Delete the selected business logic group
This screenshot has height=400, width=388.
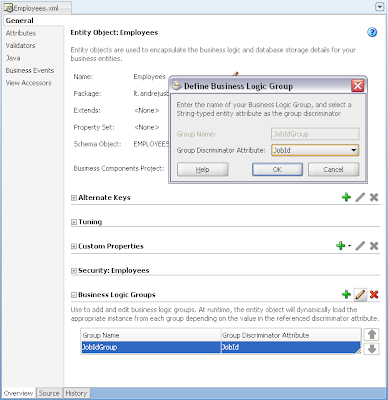pos(374,294)
